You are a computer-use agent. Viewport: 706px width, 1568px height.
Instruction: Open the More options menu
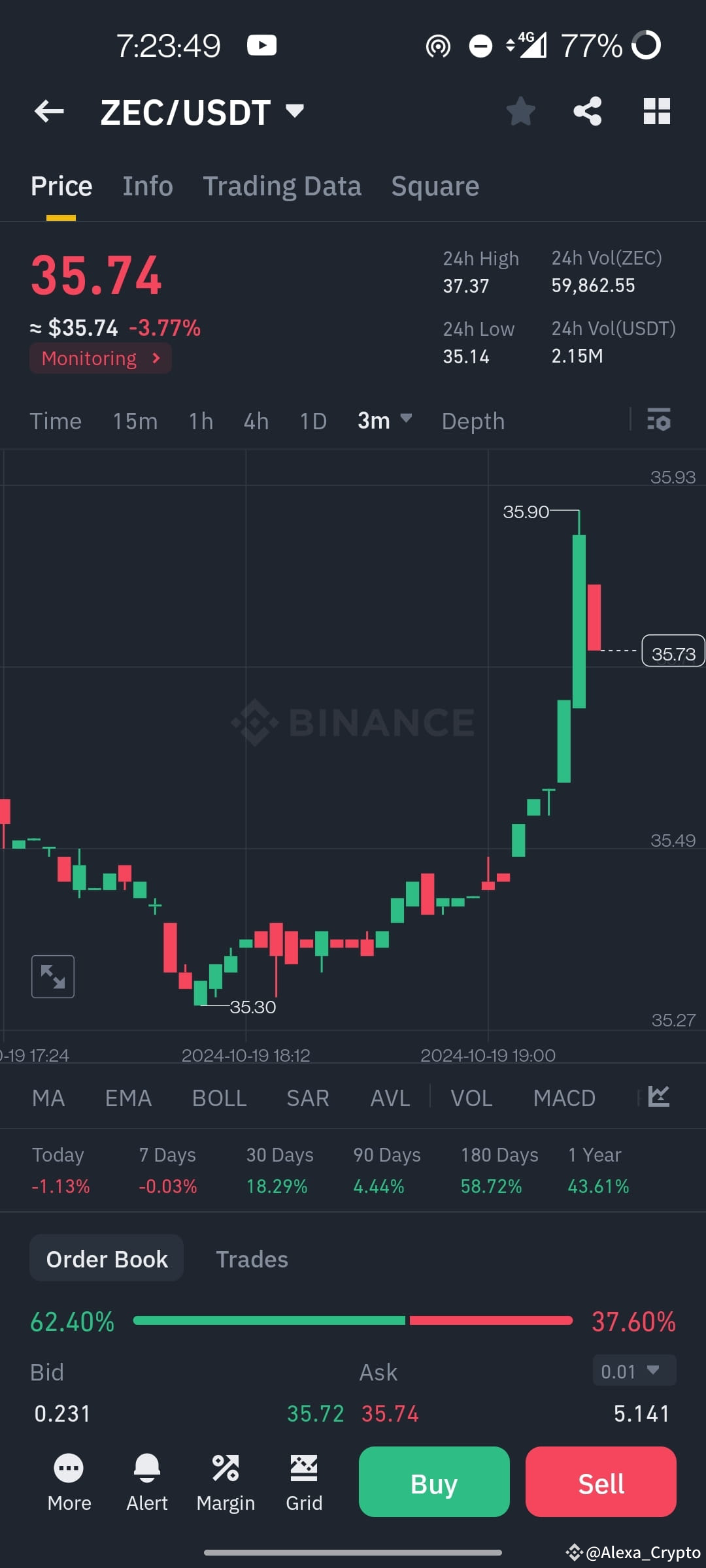tap(69, 1482)
